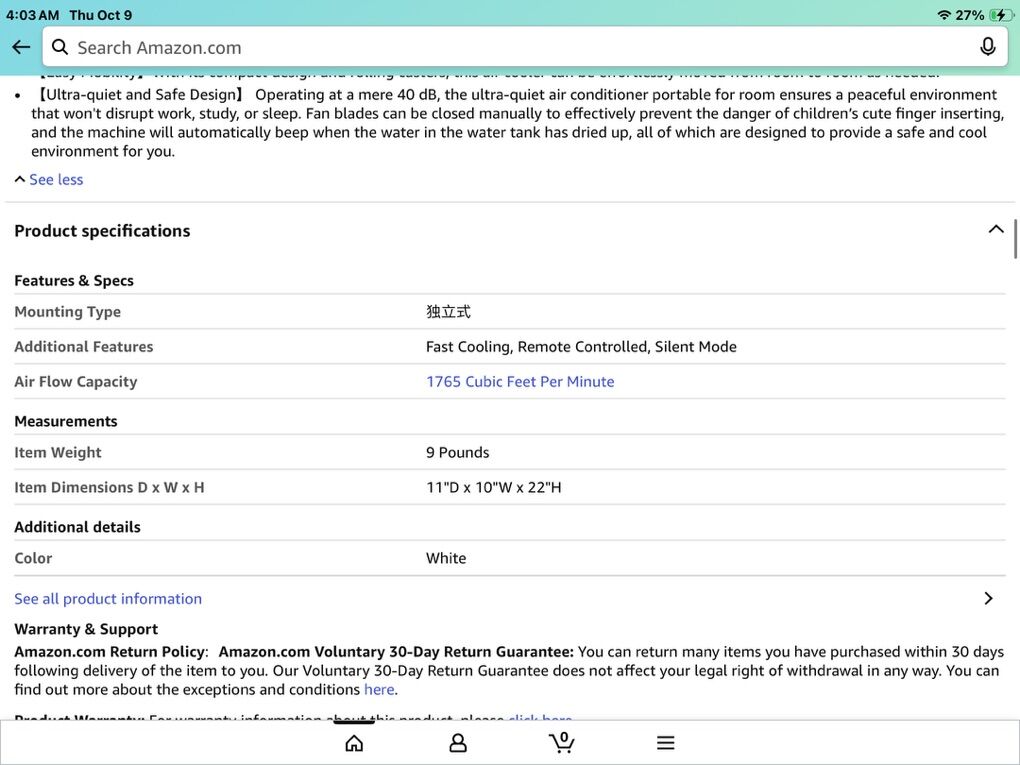Tap the battery status icon

[x=1000, y=15]
